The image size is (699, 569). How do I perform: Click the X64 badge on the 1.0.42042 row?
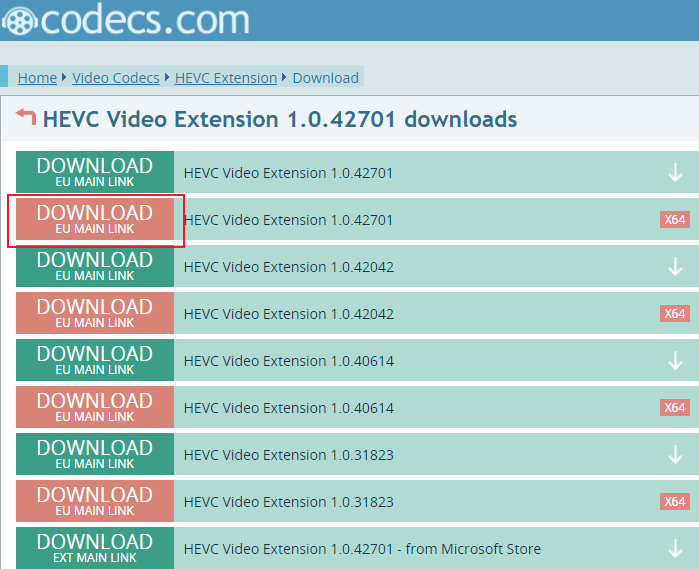tap(675, 313)
